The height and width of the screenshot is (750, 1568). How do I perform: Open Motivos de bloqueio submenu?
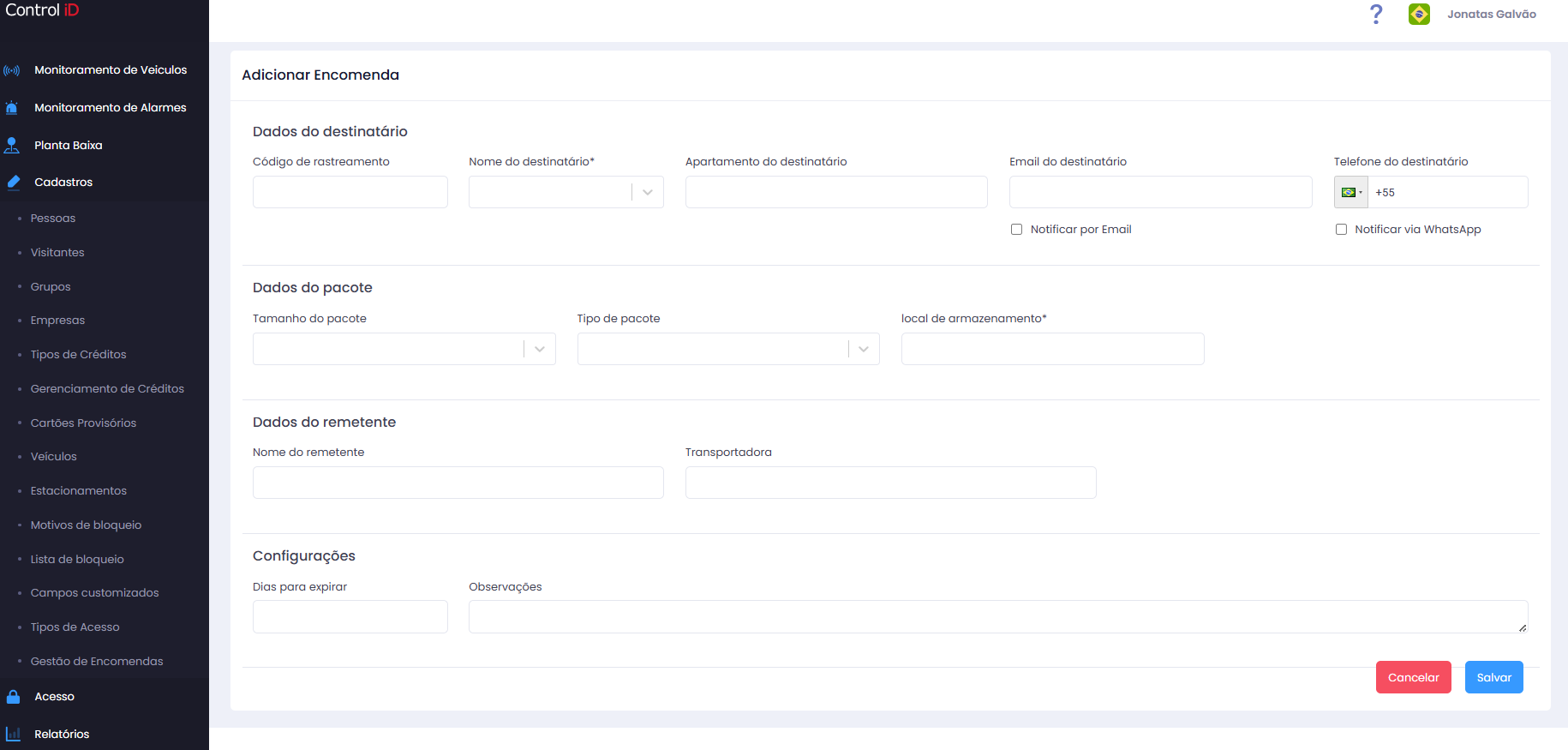pyautogui.click(x=86, y=525)
